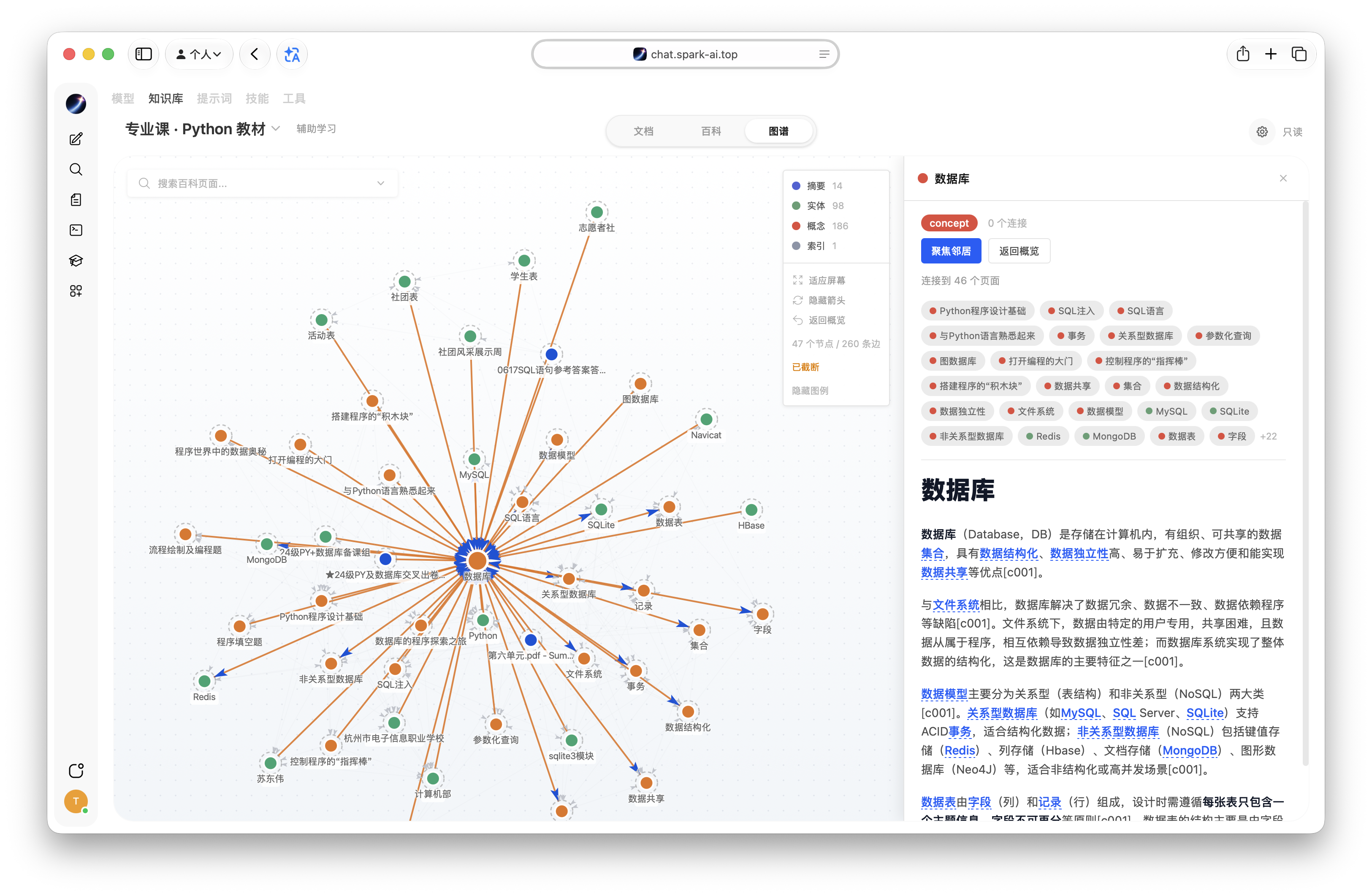Open the new chat compose icon
The width and height of the screenshot is (1372, 896).
click(76, 139)
